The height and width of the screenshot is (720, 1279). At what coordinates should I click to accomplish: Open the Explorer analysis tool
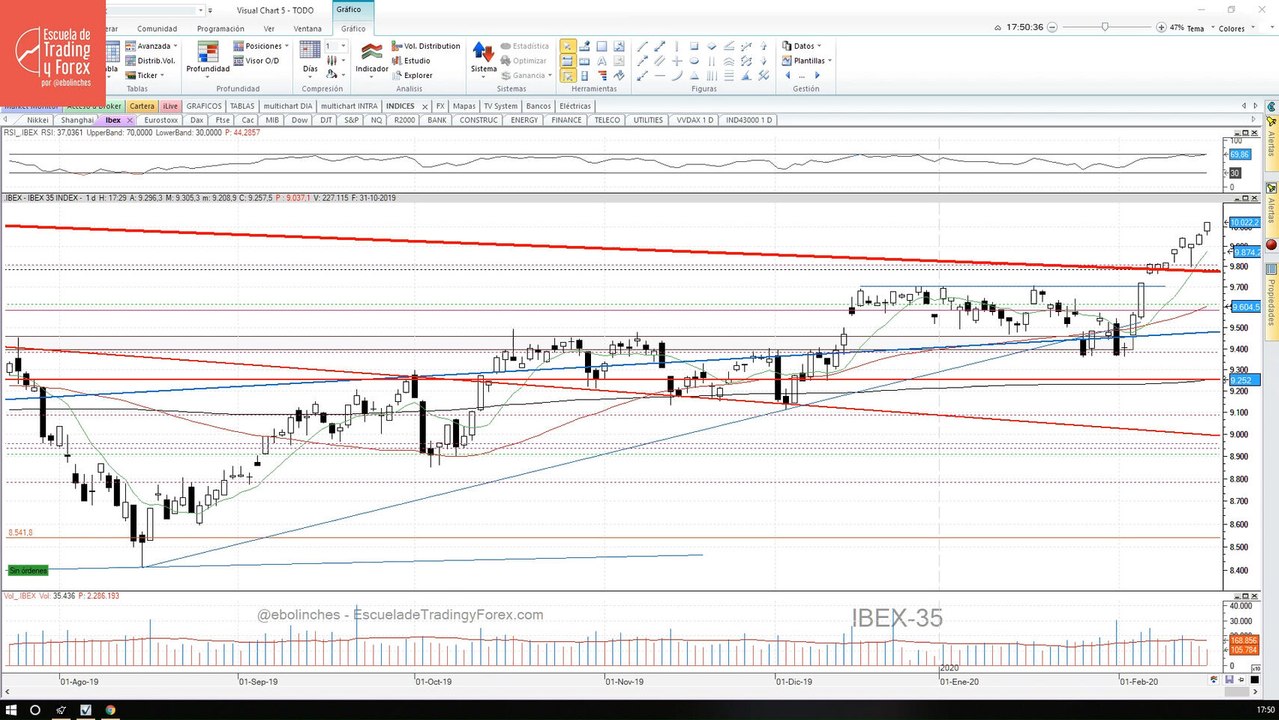(x=413, y=75)
